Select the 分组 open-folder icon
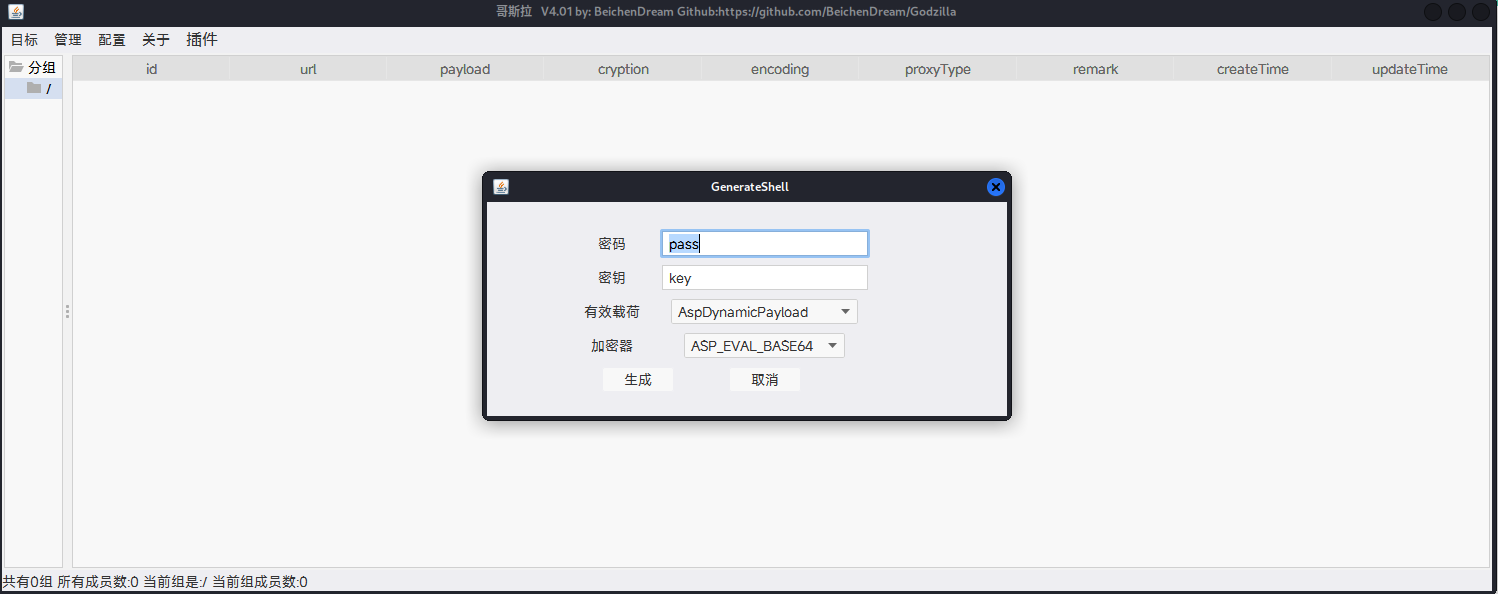 16,67
